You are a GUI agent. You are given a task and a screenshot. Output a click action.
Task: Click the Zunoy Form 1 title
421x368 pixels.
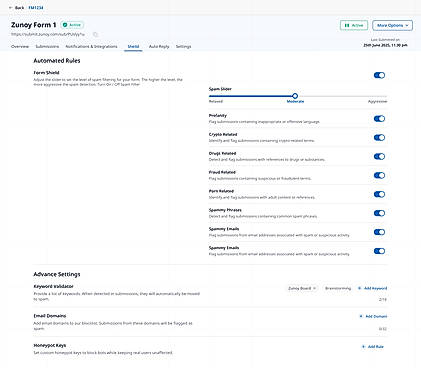33,25
